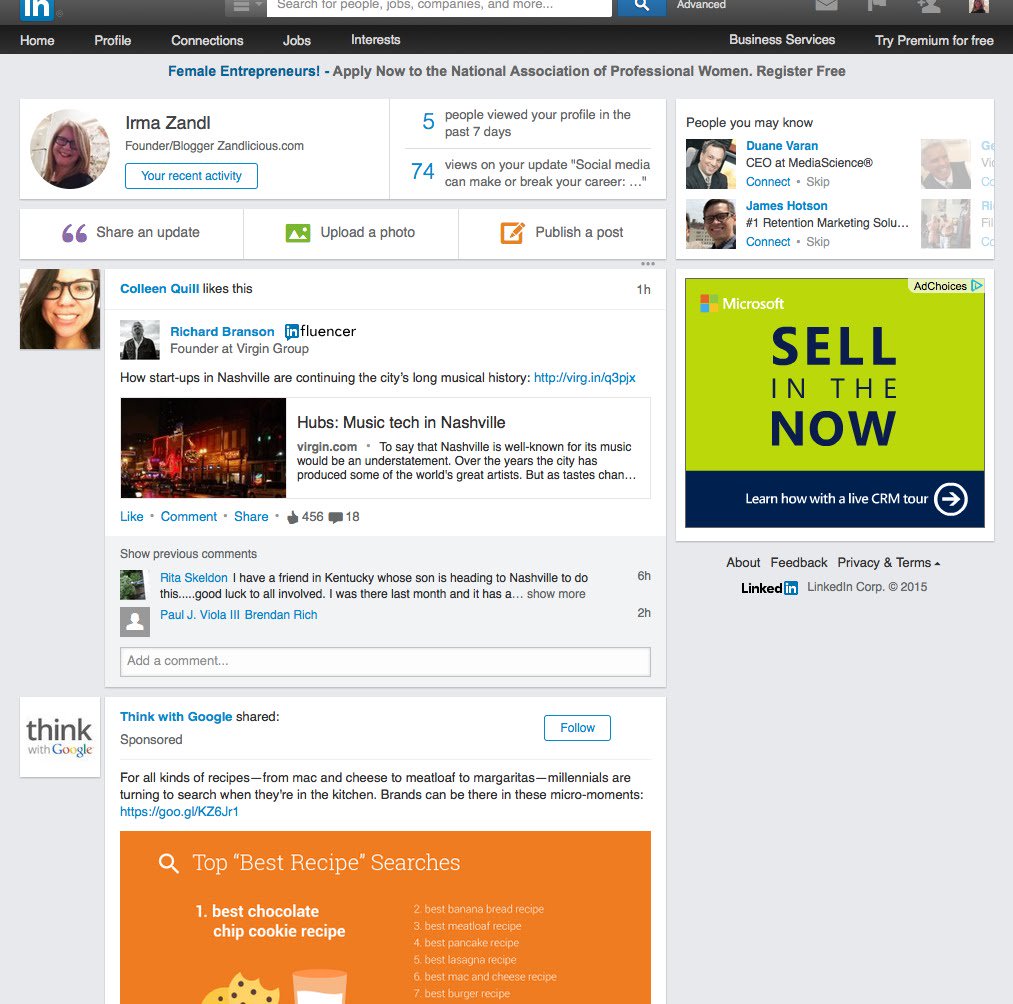Open the virg.in/q3pjx link
The height and width of the screenshot is (1004, 1013).
(x=584, y=377)
